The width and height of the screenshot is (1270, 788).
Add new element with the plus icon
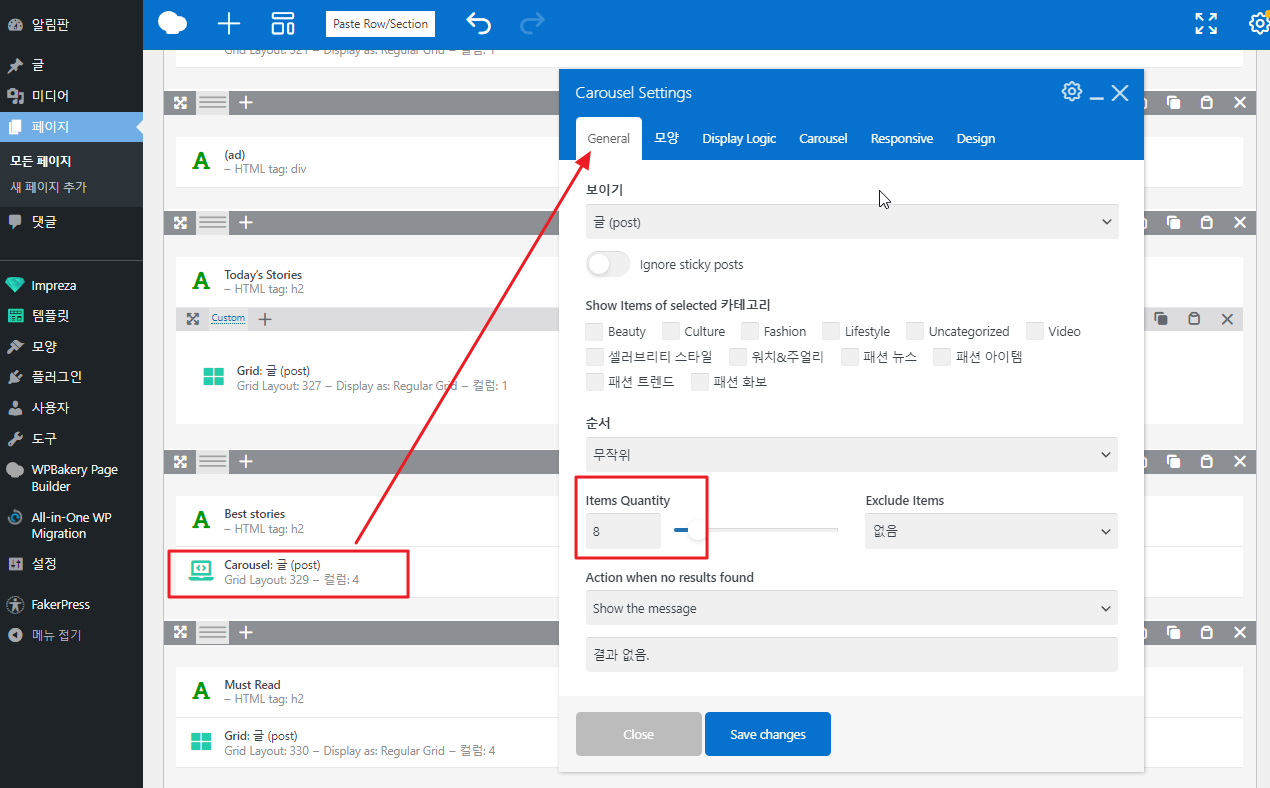(x=229, y=23)
